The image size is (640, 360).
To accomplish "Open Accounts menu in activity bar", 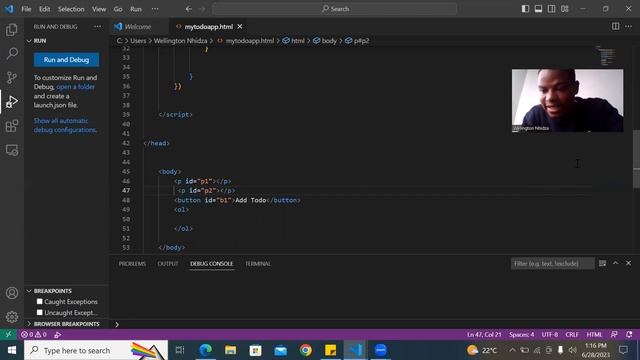I will pyautogui.click(x=12, y=293).
